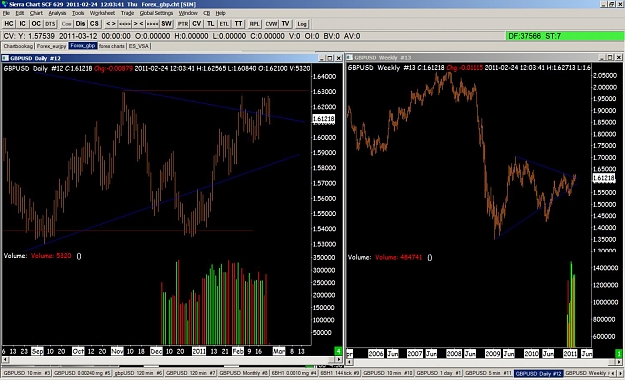Click the CVW toolbar button
Image resolution: width=625 pixels, height=380 pixels.
(x=271, y=24)
